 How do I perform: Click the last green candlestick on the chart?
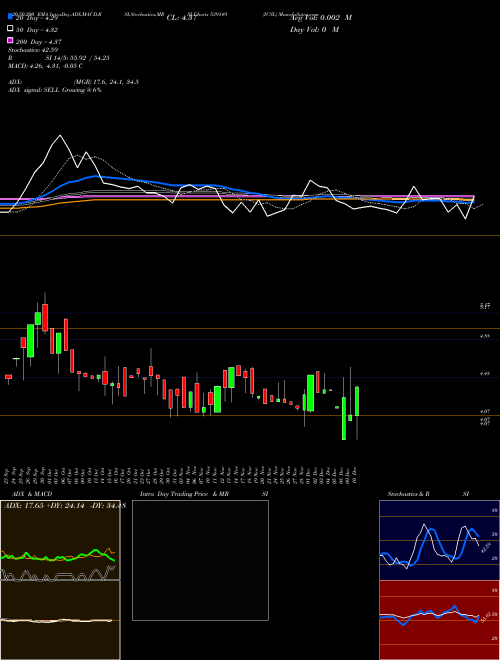[x=357, y=401]
